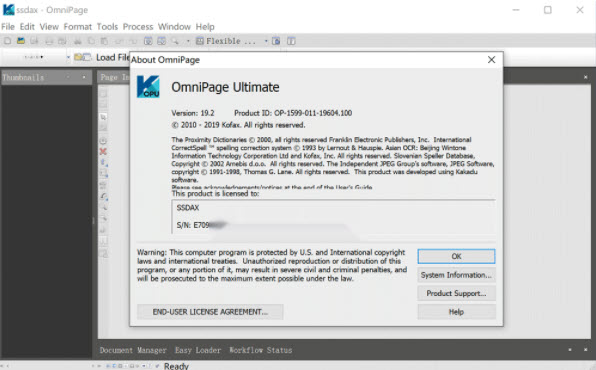Viewport: 596px width, 370px height.
Task: Click the Open file toolbar icon
Action: 21,41
